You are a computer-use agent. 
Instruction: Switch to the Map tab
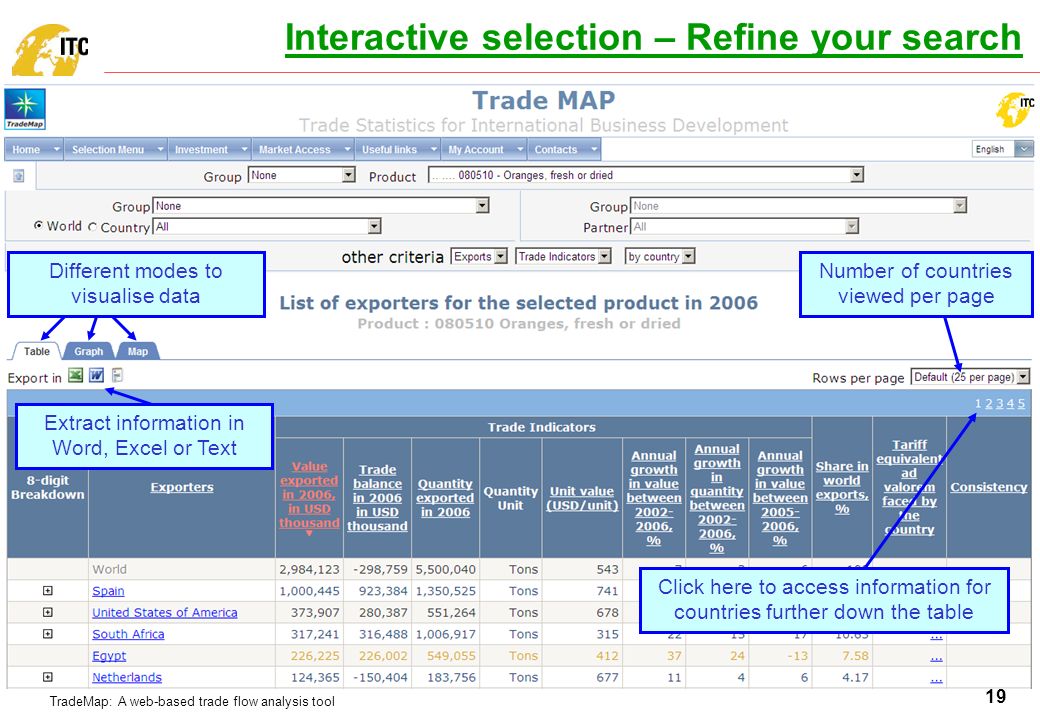coord(137,351)
